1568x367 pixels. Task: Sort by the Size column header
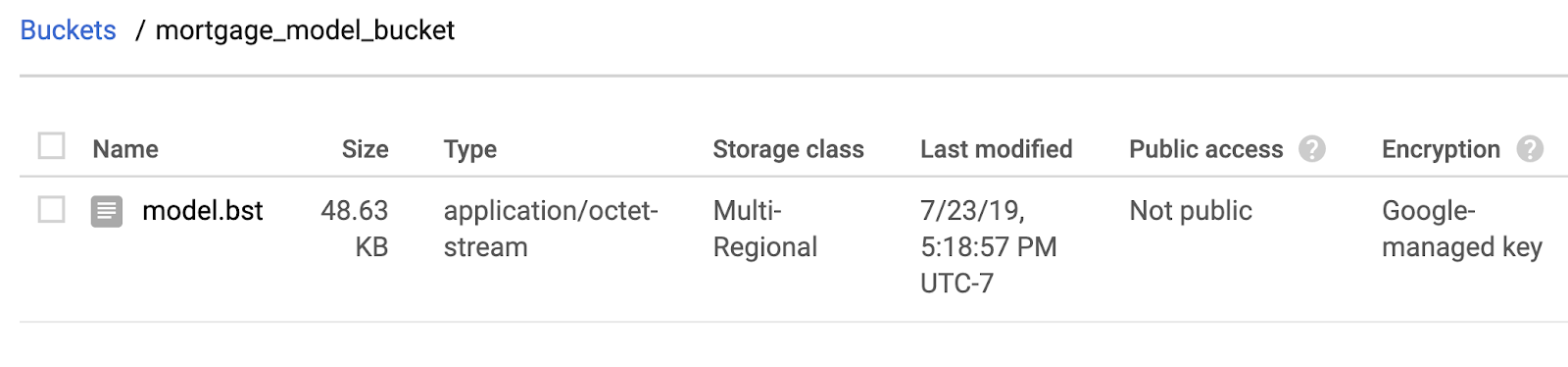pyautogui.click(x=365, y=149)
